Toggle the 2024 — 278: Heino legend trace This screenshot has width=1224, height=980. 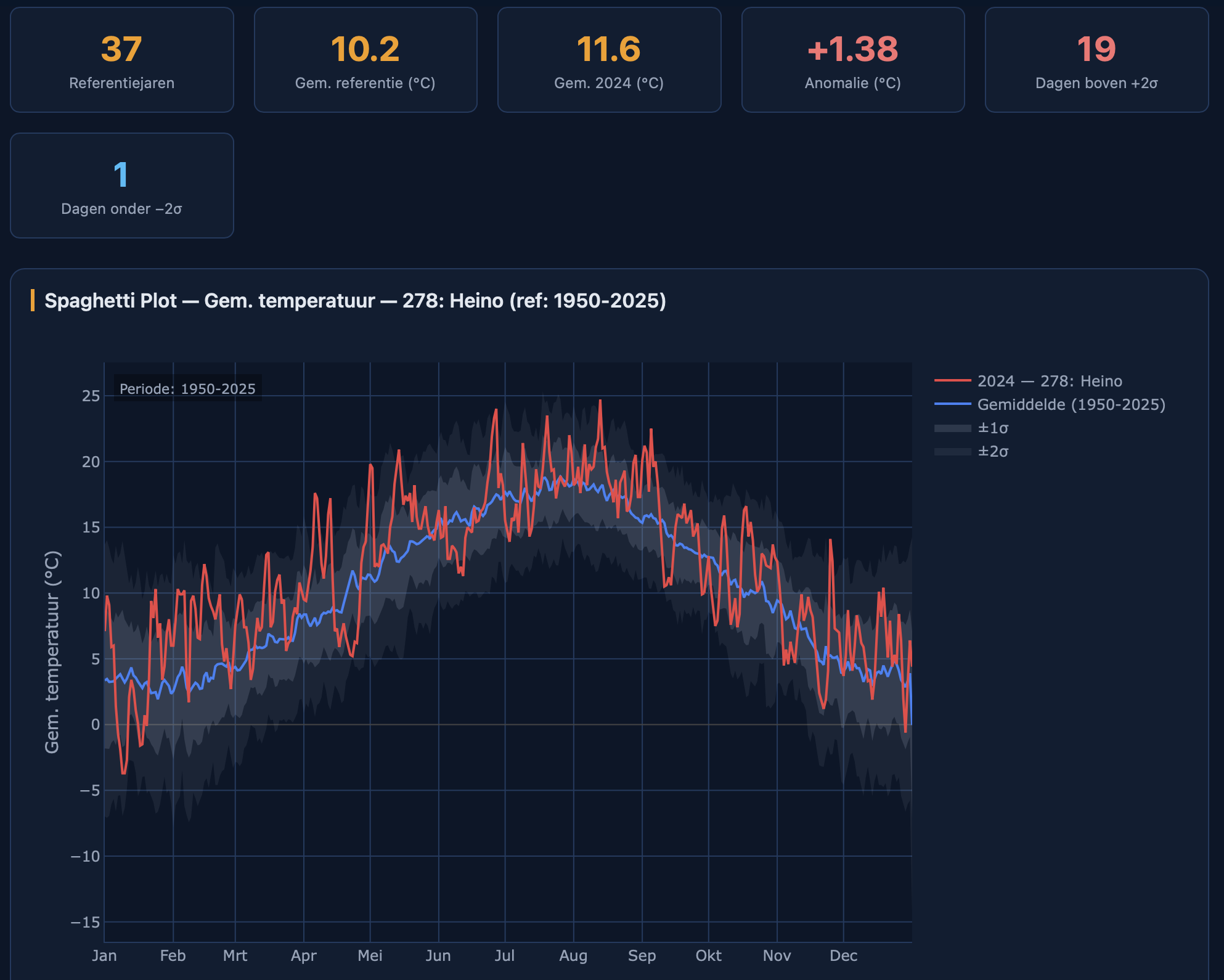[1049, 381]
